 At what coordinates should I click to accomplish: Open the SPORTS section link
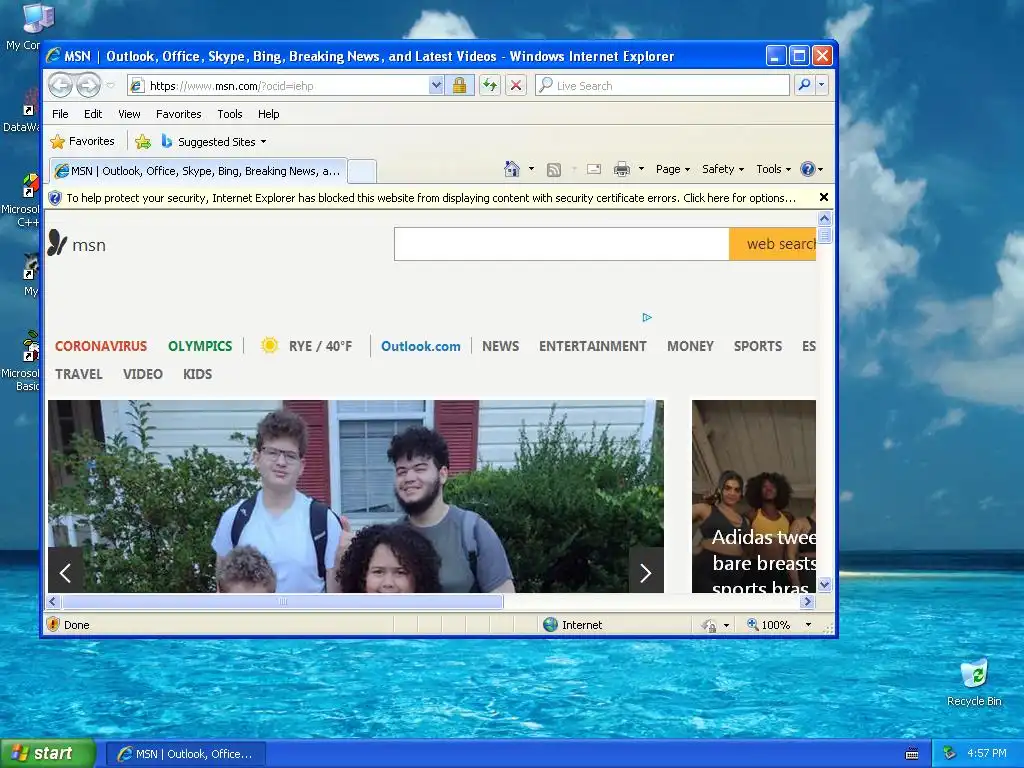click(758, 346)
